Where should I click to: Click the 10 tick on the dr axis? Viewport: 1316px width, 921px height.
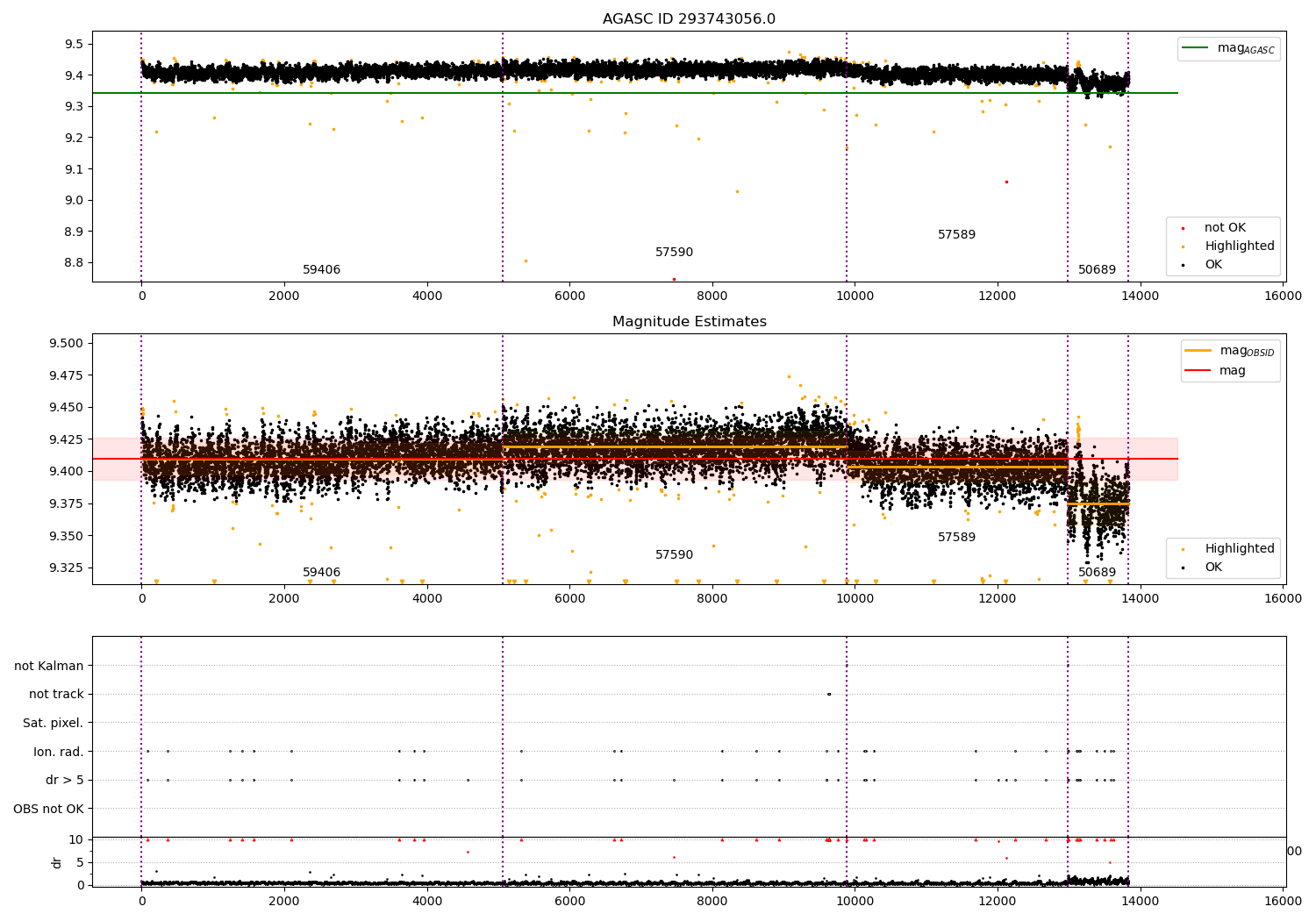point(77,839)
